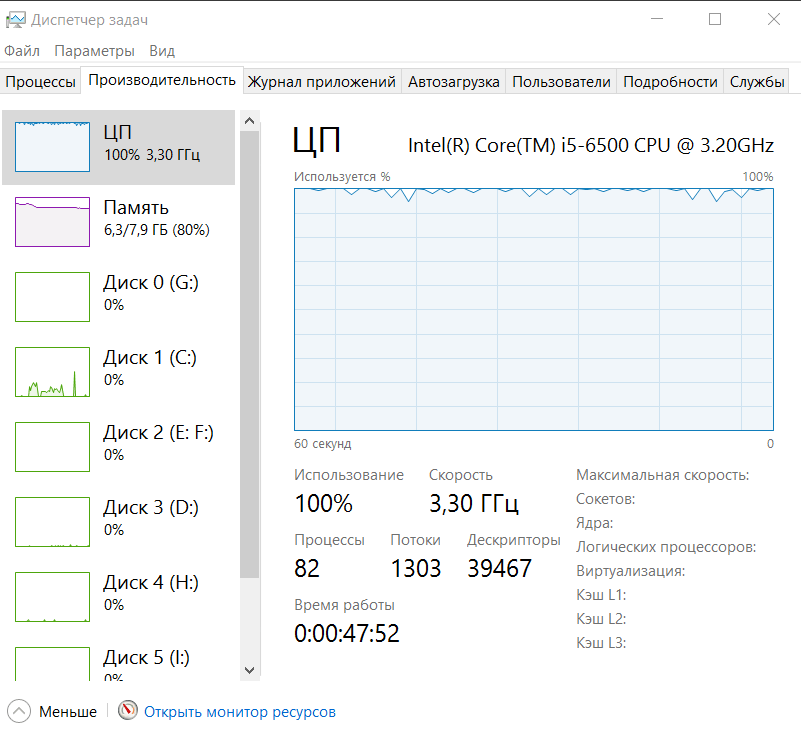Click the Меньше label
The height and width of the screenshot is (738, 801).
click(x=68, y=711)
